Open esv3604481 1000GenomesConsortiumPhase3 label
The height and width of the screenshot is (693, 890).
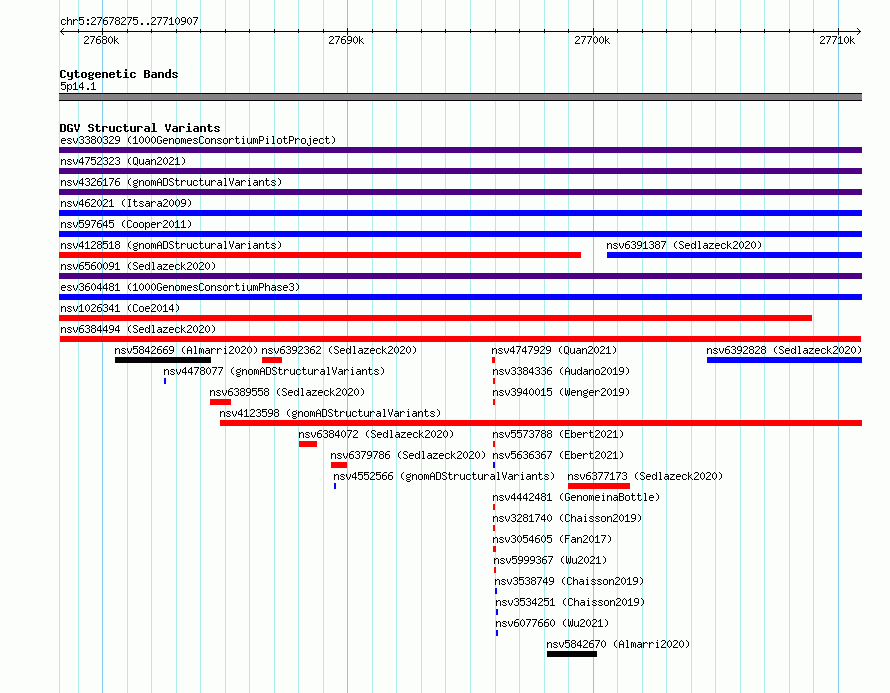[180, 287]
